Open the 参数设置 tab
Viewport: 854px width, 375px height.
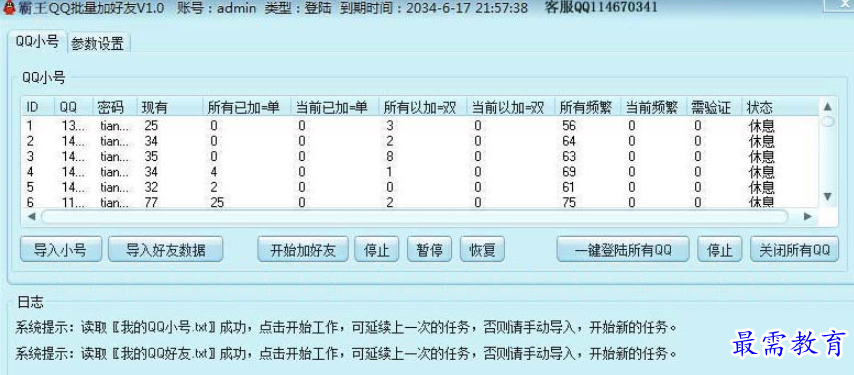(x=97, y=44)
